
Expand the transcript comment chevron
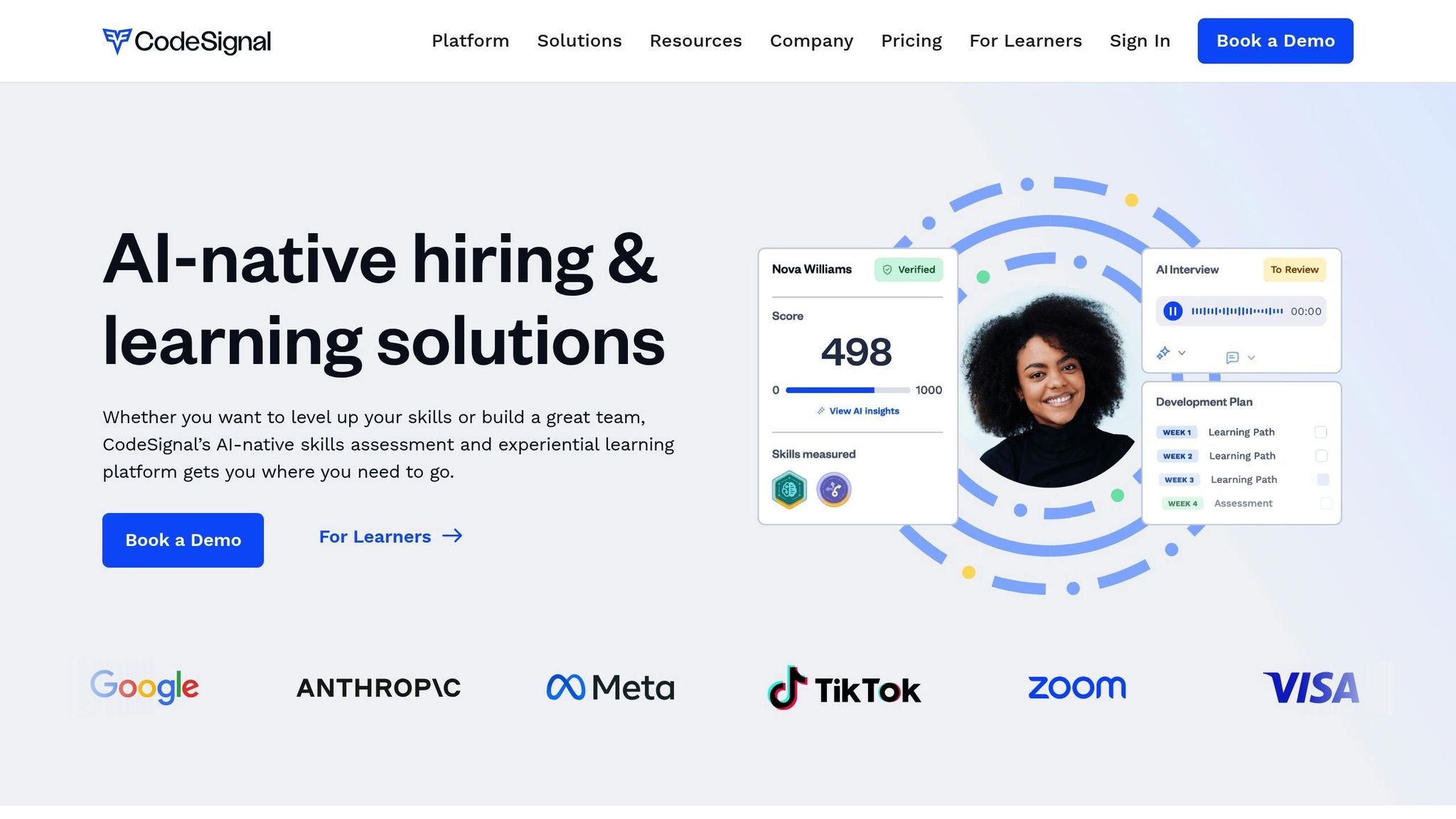[1251, 358]
